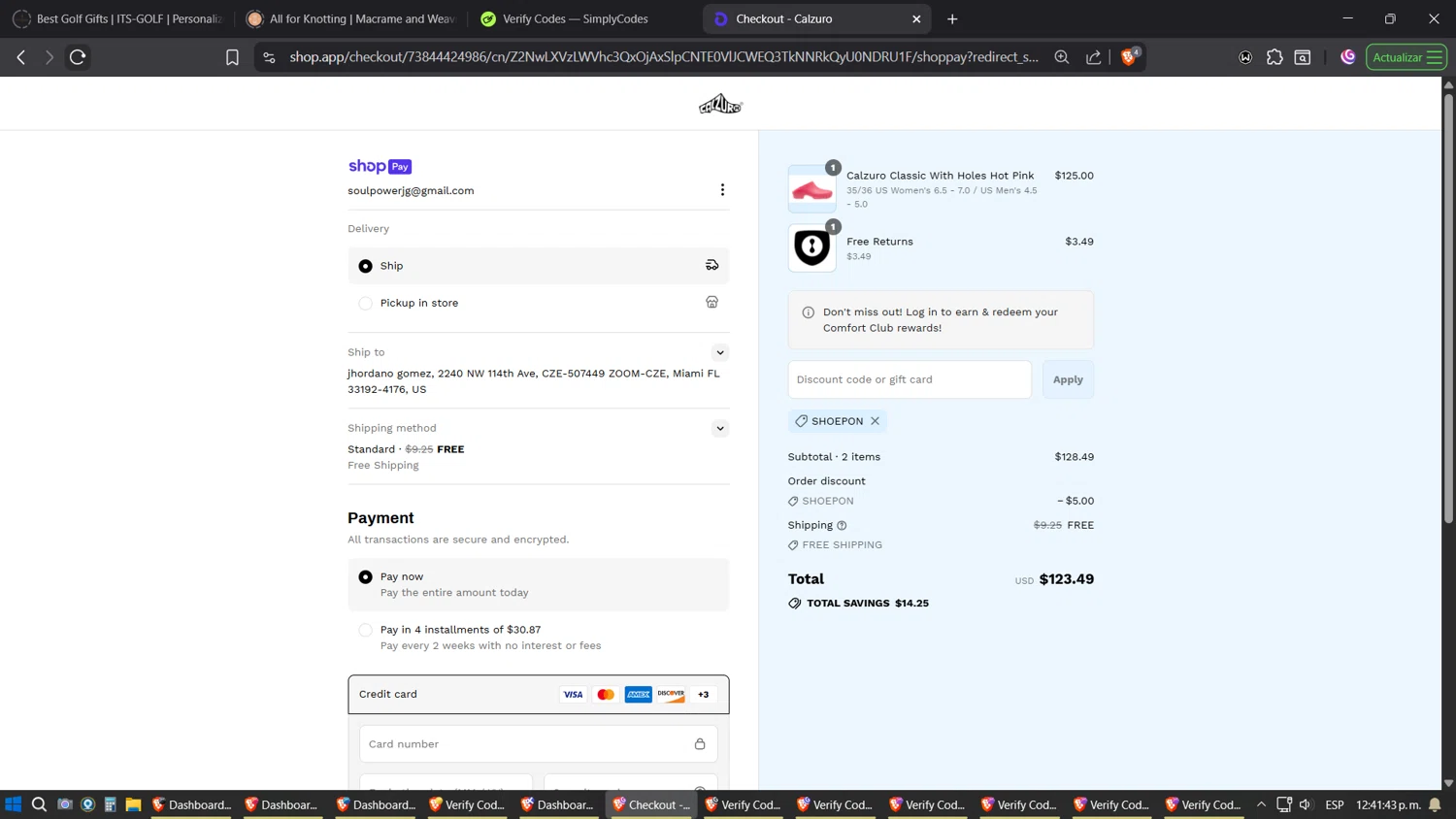Click the Mastercard icon
This screenshot has height=819, width=1456.
pyautogui.click(x=606, y=694)
